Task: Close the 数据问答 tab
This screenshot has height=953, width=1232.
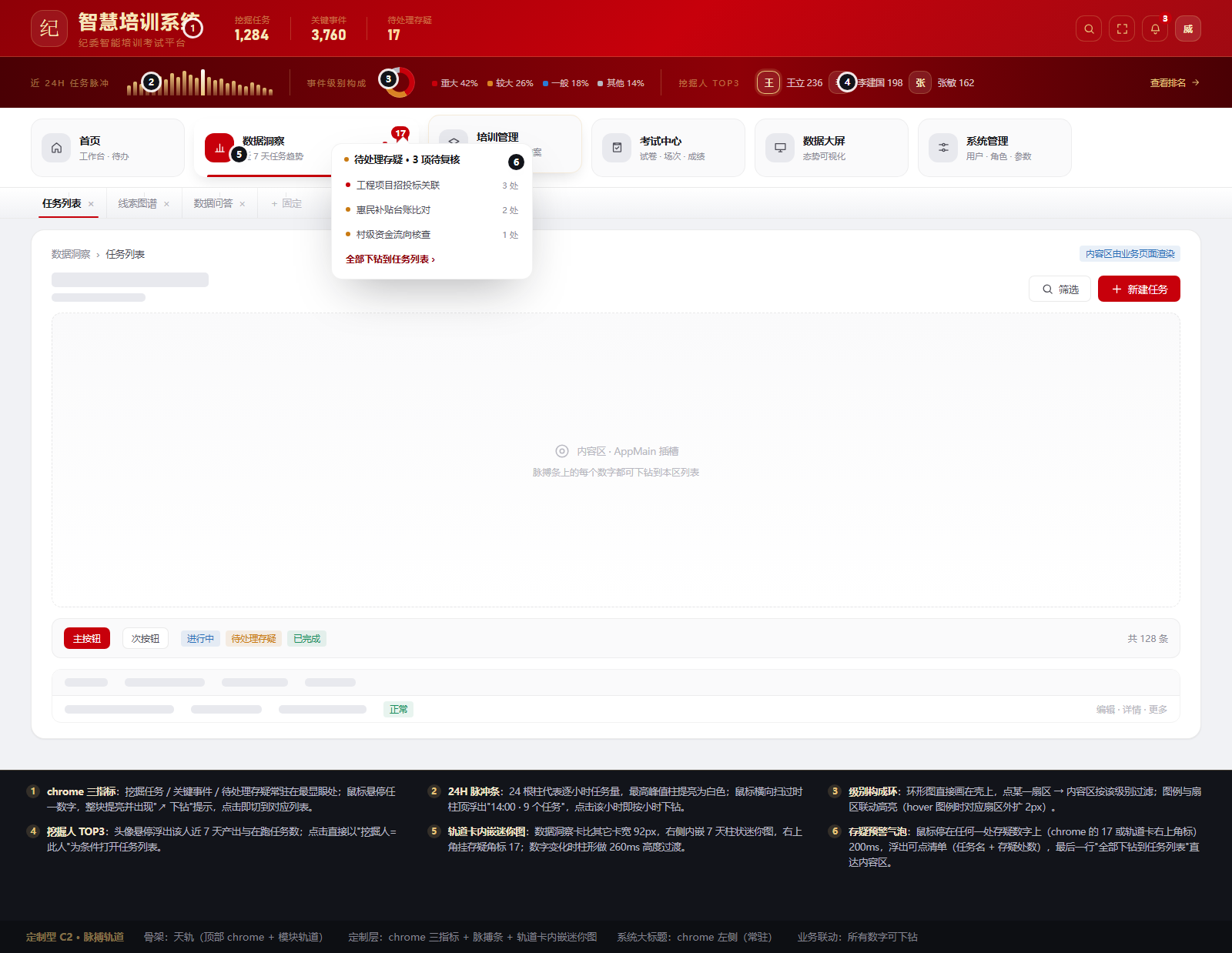Action: [242, 204]
